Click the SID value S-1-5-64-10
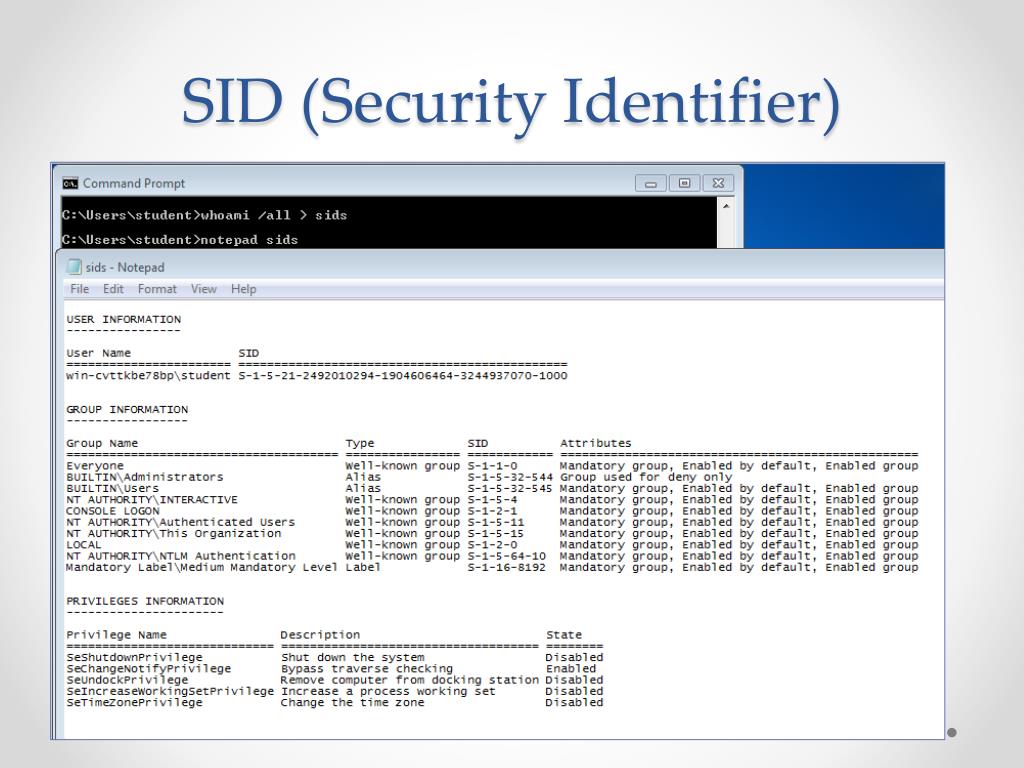This screenshot has height=768, width=1024. 507,556
